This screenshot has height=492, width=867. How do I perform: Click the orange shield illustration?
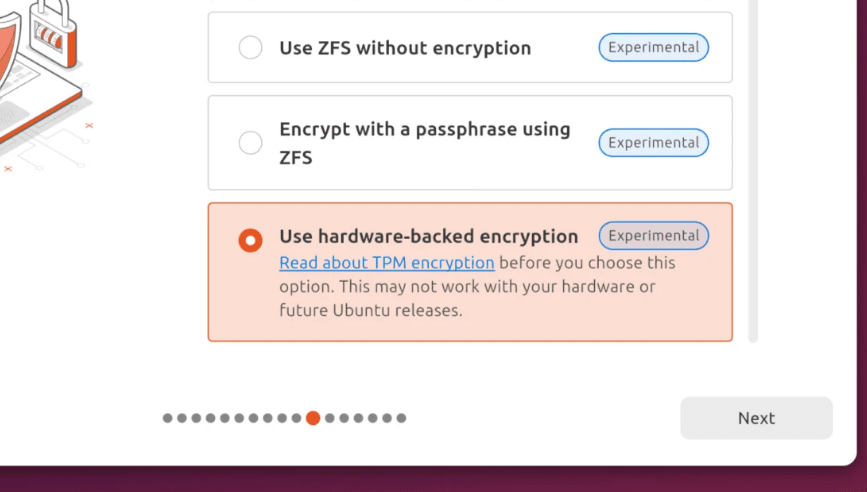pyautogui.click(x=8, y=70)
